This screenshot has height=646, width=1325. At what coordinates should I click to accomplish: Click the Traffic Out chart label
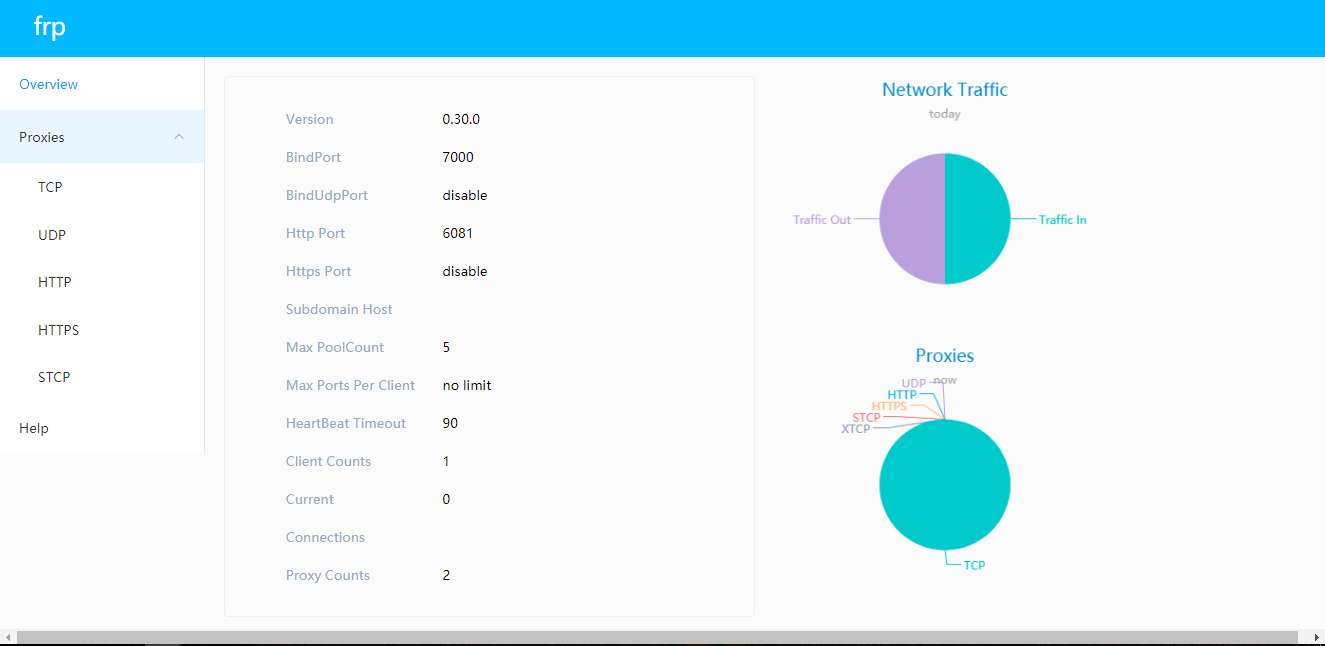(x=821, y=220)
